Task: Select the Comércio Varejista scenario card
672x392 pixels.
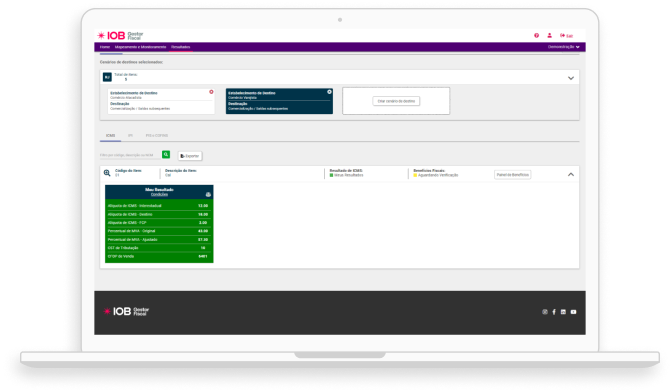Action: click(279, 101)
